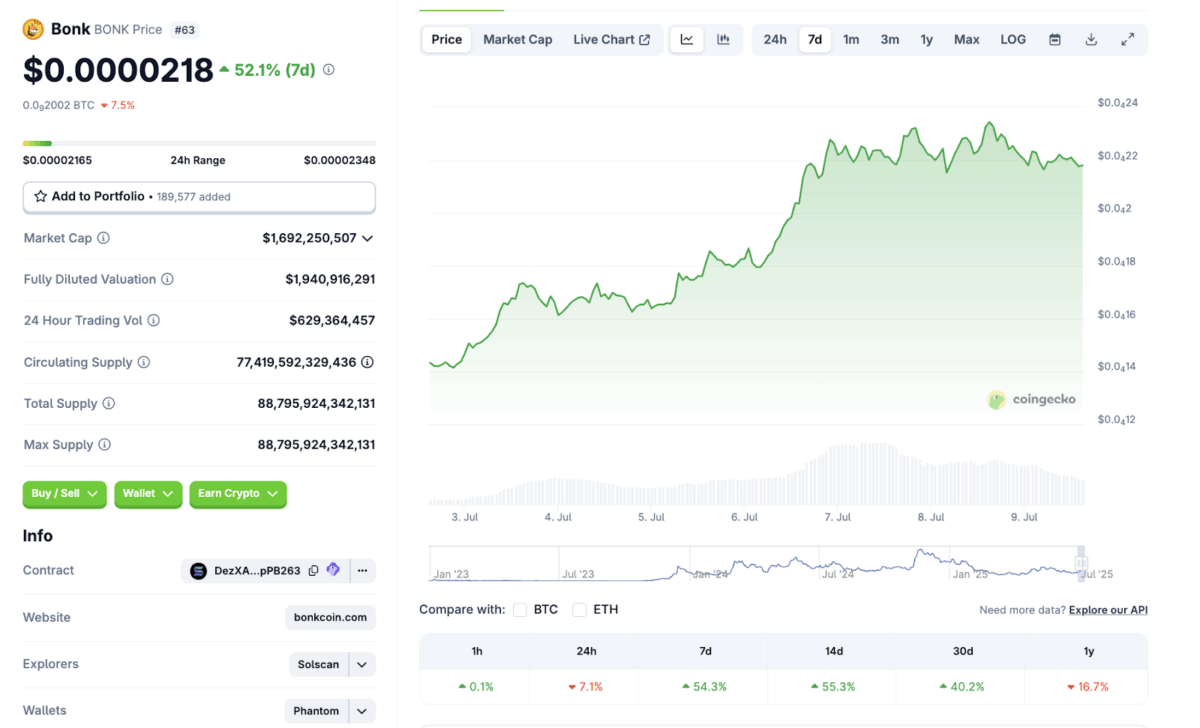
Task: Open info icon next to 77,419,592,329,436 value
Action: click(368, 362)
